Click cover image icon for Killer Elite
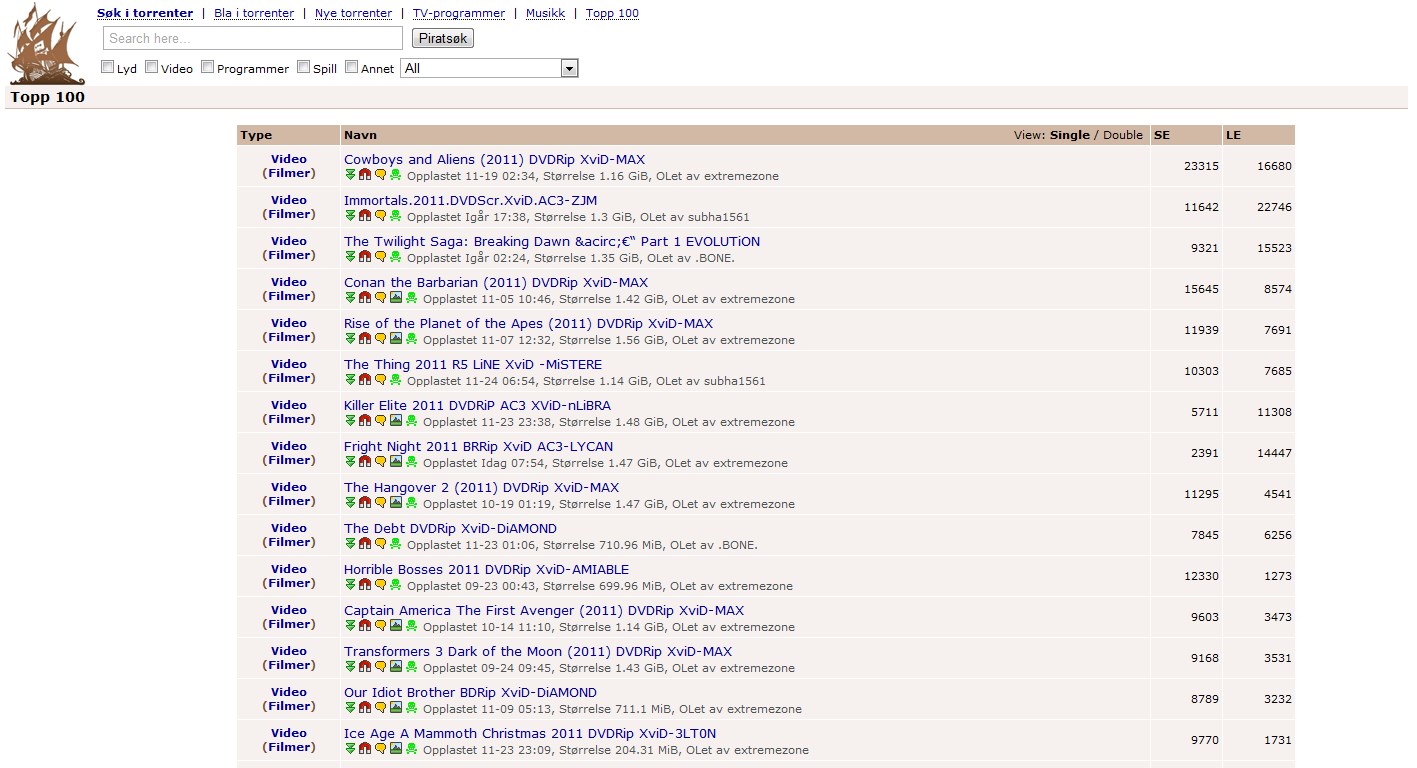This screenshot has height=768, width=1417. click(396, 421)
